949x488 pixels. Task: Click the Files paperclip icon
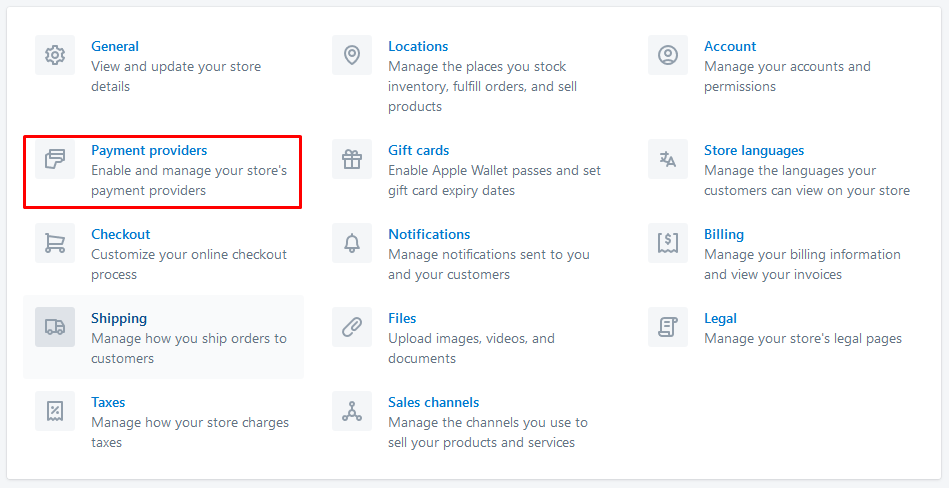(352, 327)
